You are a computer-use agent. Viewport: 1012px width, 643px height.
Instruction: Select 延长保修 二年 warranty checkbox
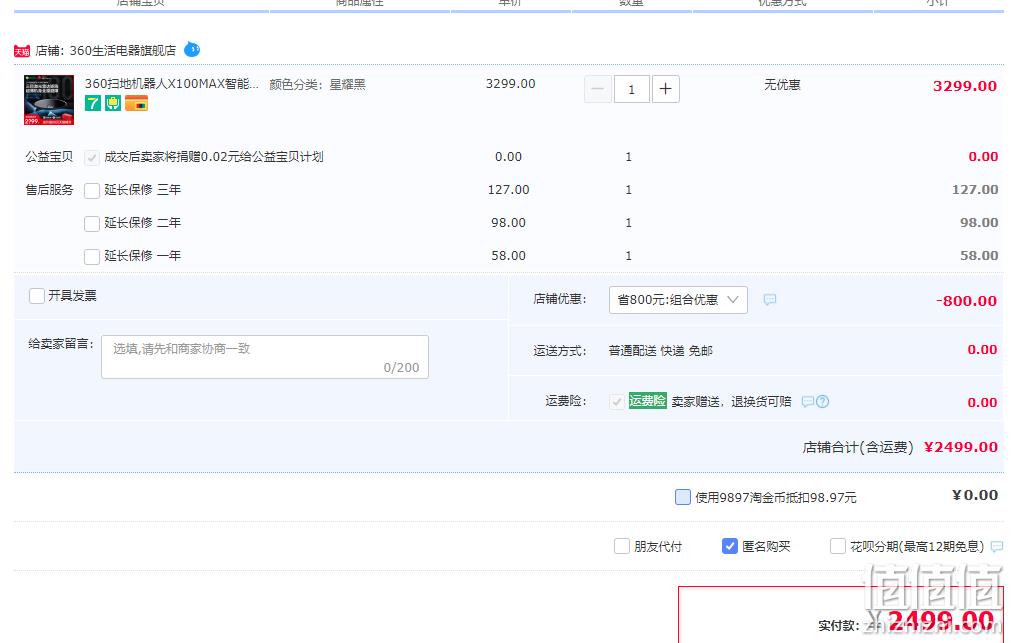coord(92,223)
